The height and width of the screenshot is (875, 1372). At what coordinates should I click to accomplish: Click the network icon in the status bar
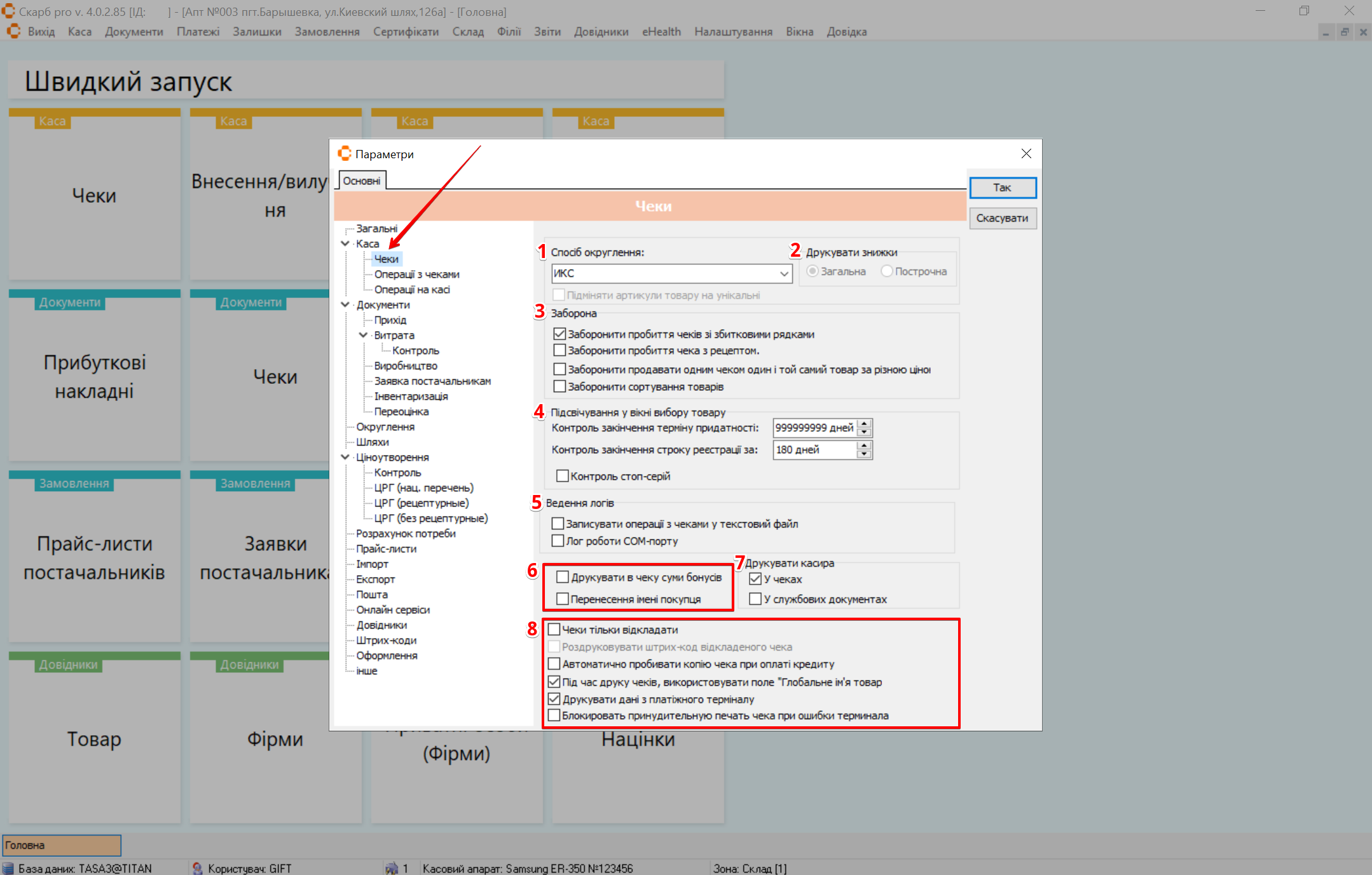[x=392, y=868]
